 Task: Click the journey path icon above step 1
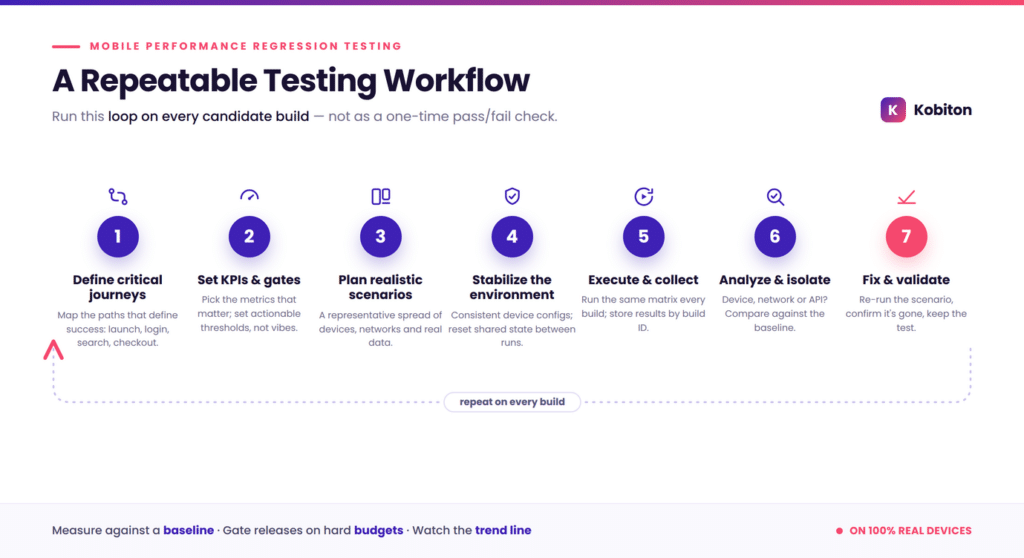click(118, 196)
